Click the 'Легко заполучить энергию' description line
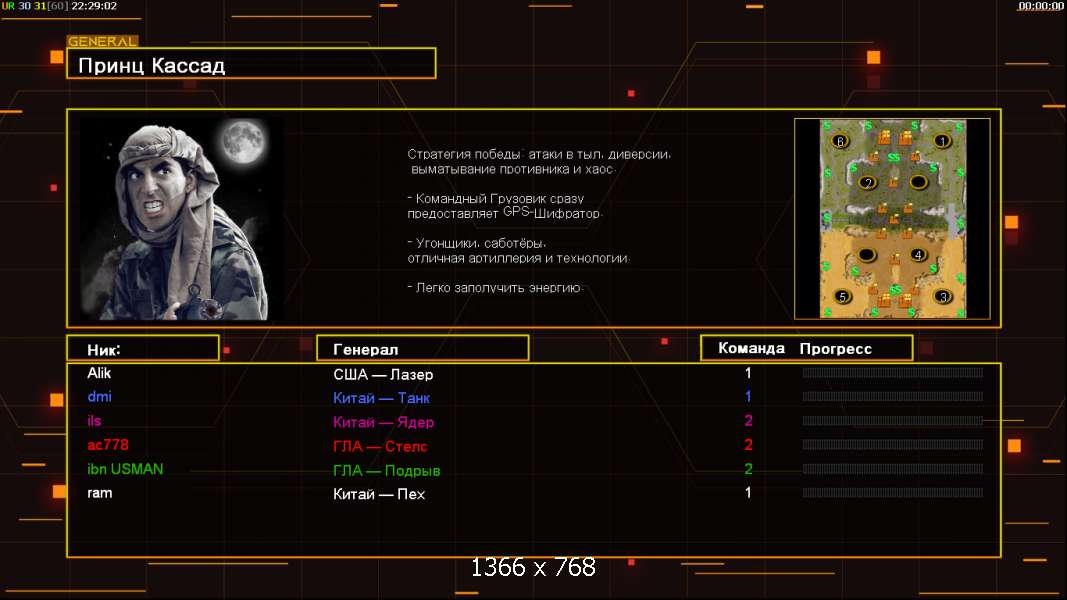Image resolution: width=1067 pixels, height=600 pixels. coord(495,288)
